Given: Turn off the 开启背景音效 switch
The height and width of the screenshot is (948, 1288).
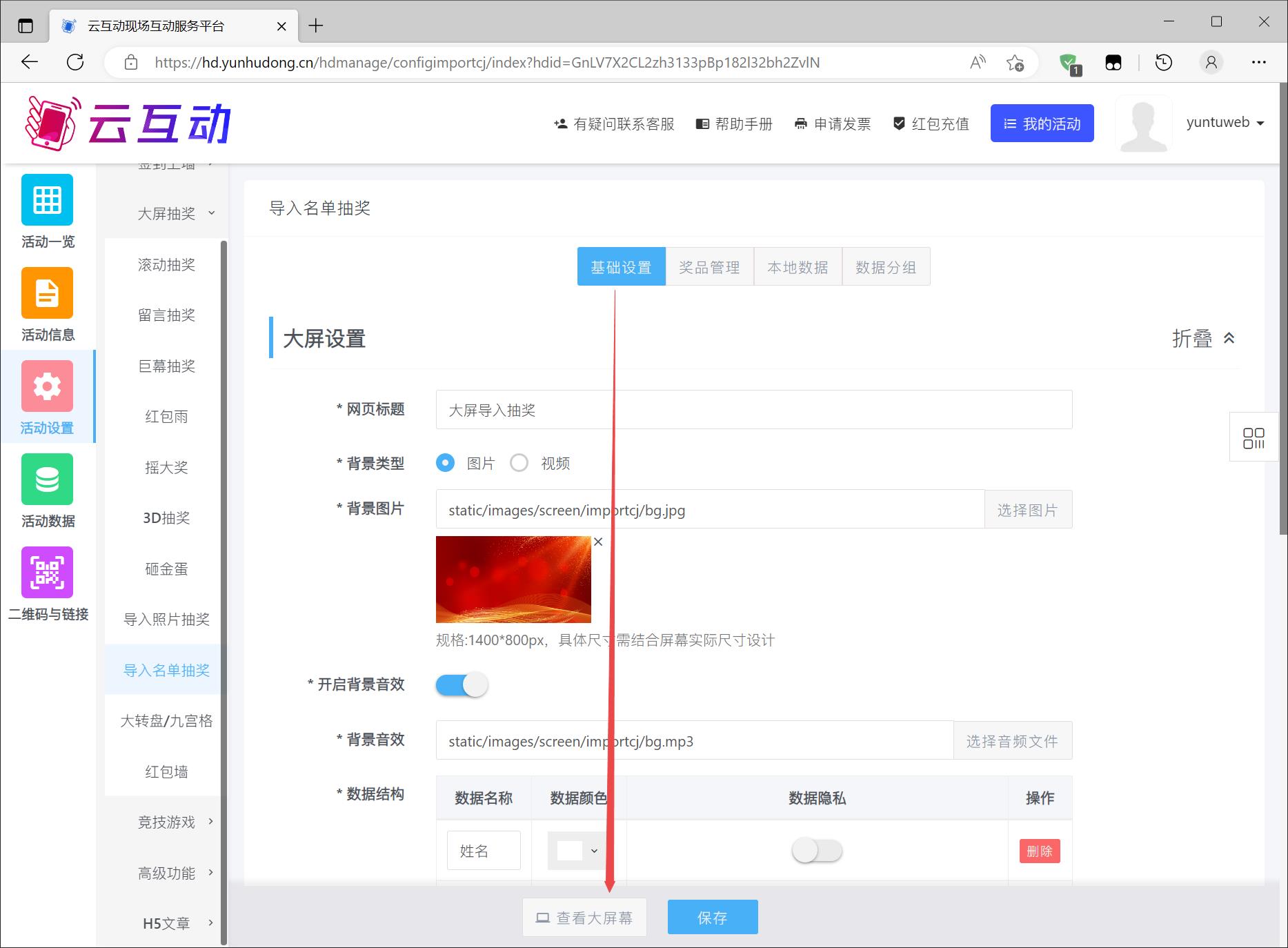Looking at the screenshot, I should tap(462, 685).
